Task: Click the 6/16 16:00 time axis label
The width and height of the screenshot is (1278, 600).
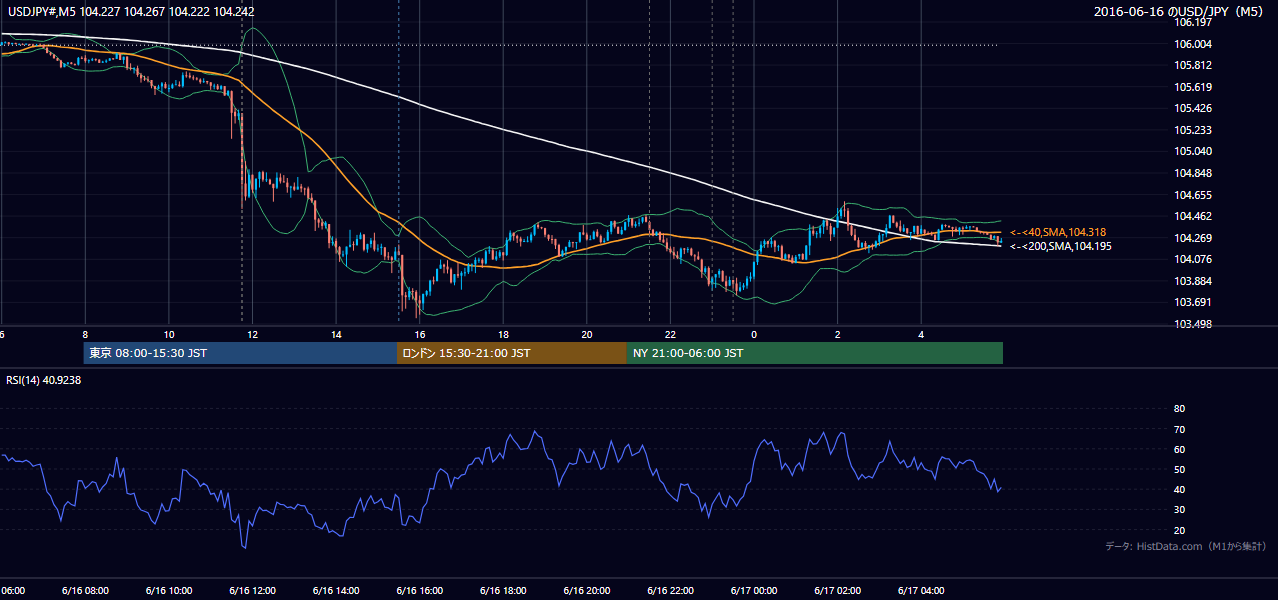Action: pos(419,591)
